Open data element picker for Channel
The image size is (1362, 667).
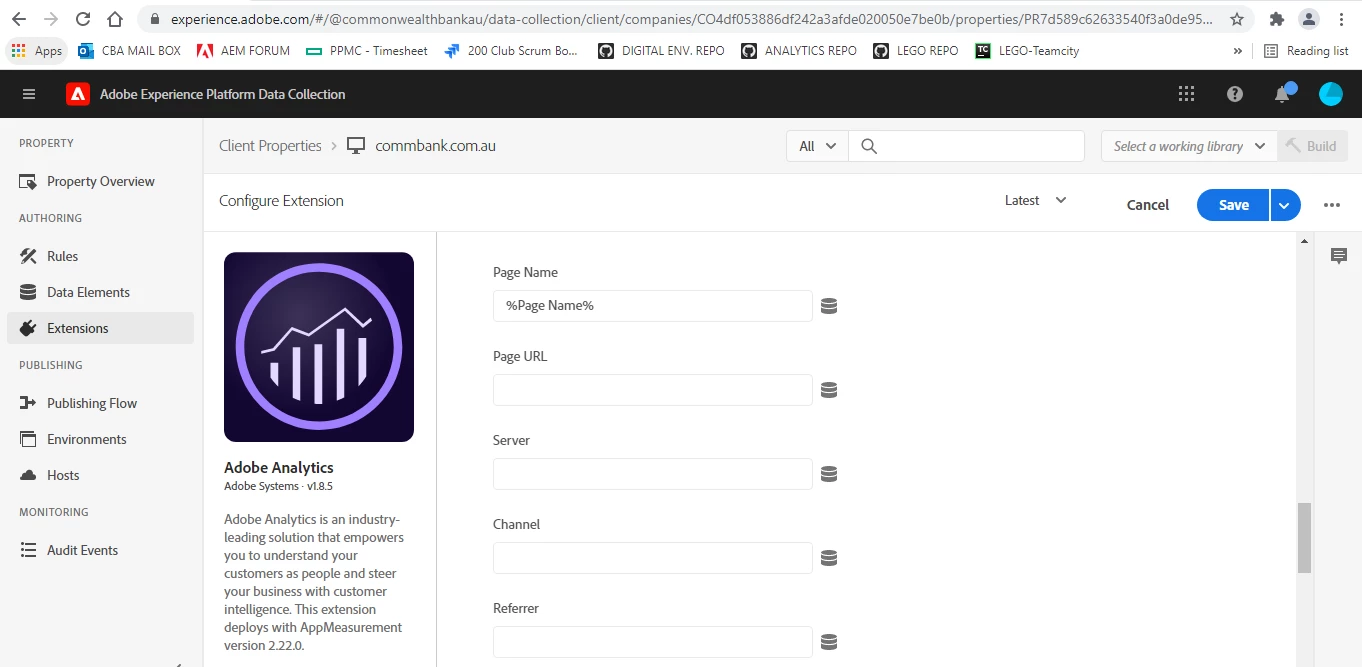(x=829, y=558)
